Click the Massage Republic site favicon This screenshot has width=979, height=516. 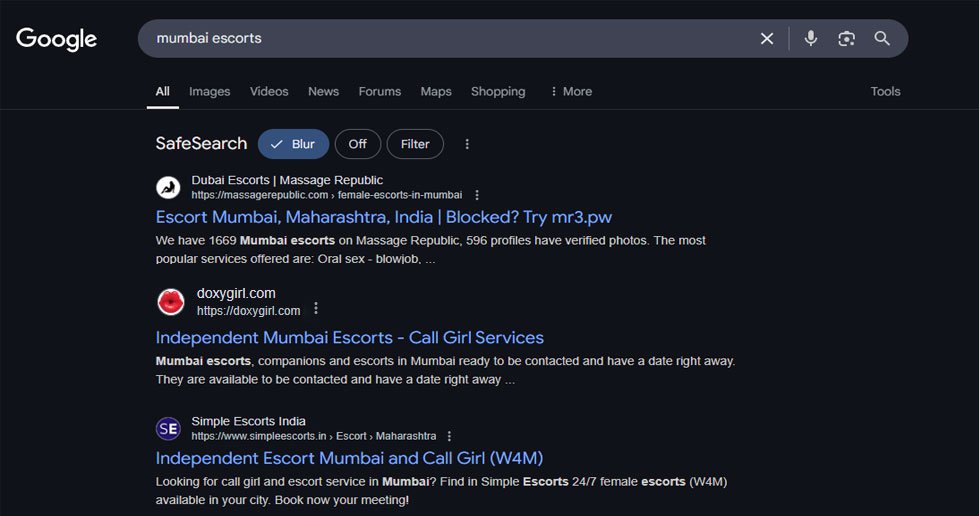(168, 187)
